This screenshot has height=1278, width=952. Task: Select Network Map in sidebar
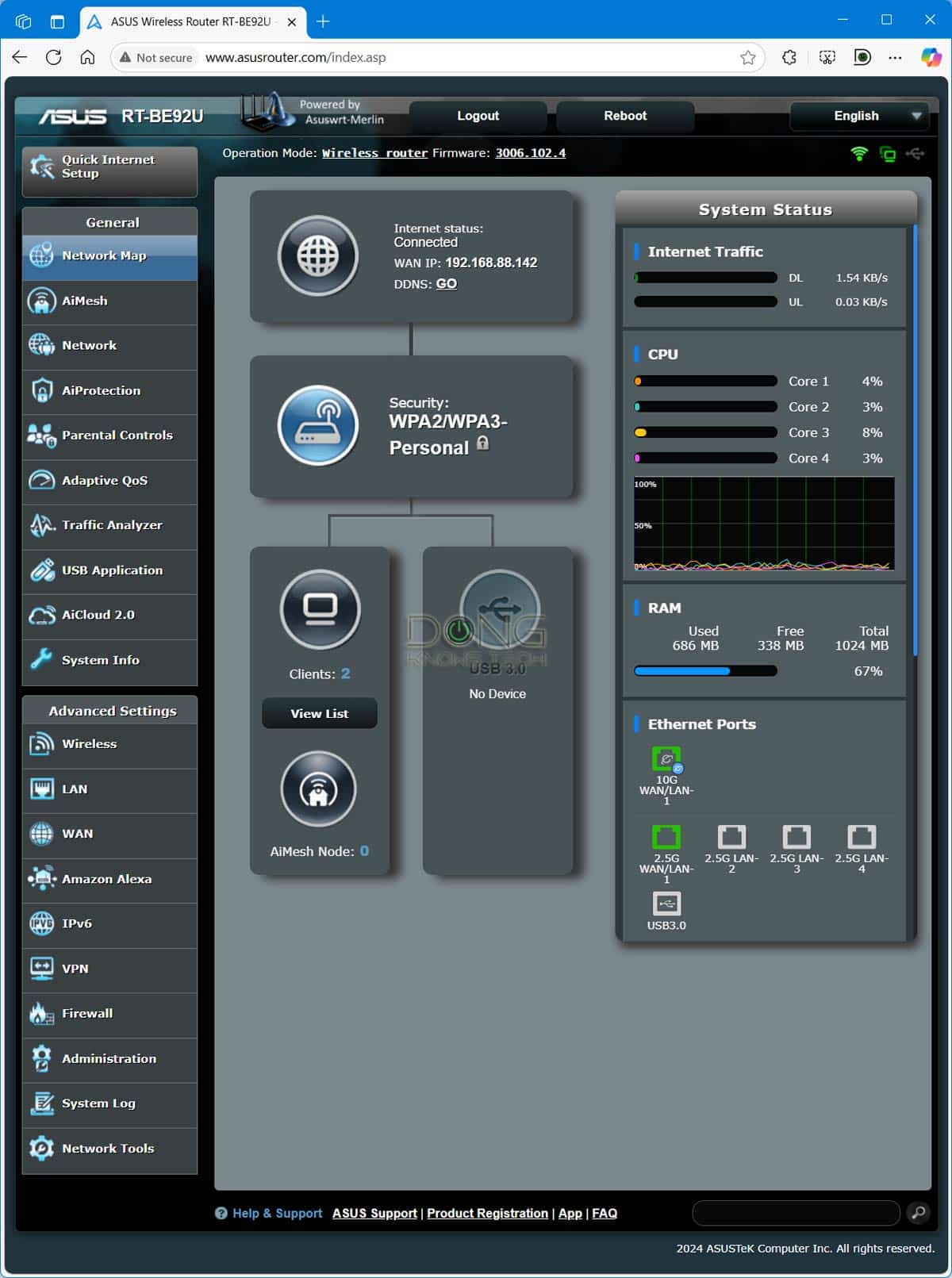pos(109,256)
